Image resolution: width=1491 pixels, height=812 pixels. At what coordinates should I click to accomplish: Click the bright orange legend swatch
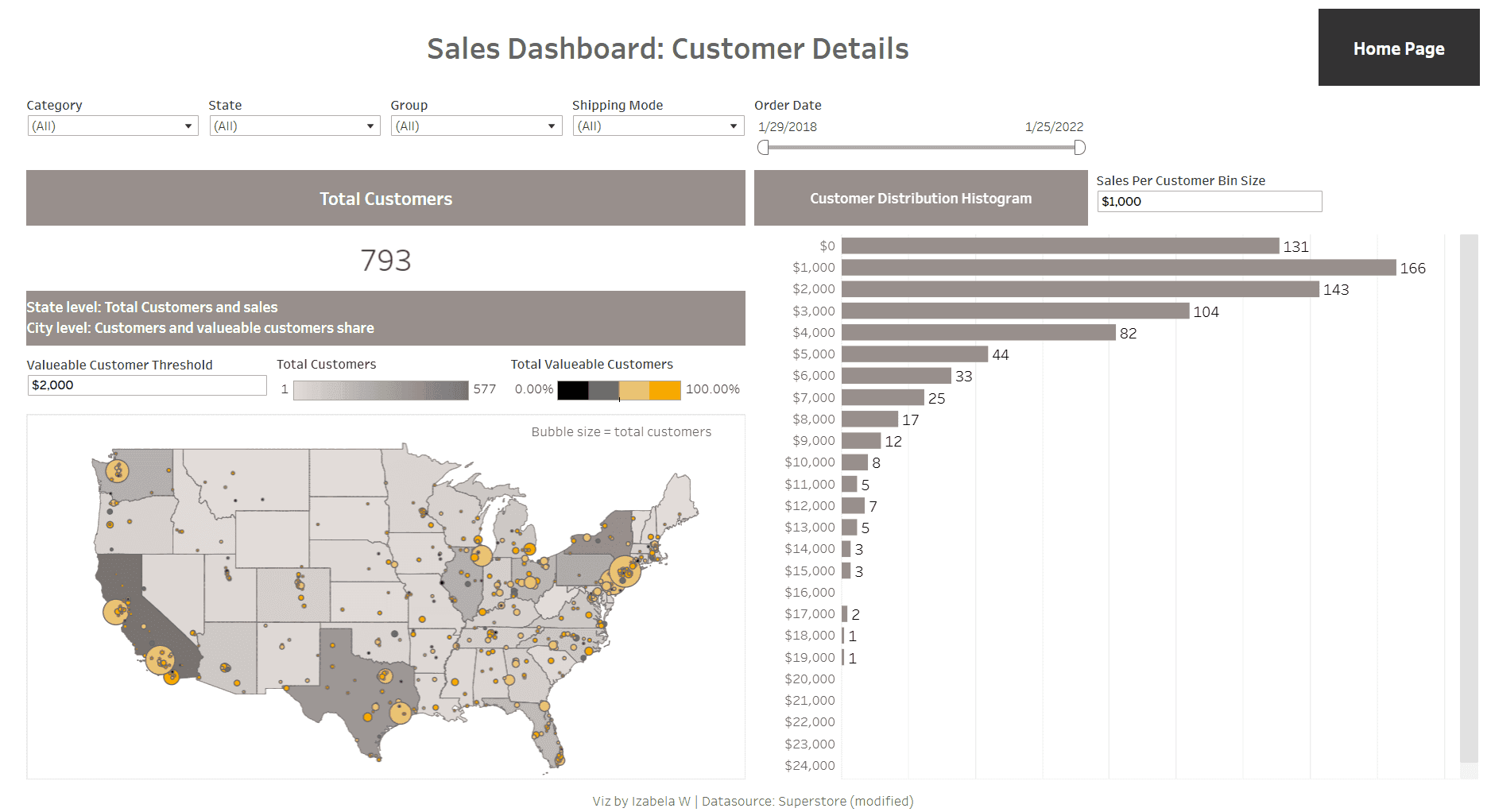coord(665,390)
